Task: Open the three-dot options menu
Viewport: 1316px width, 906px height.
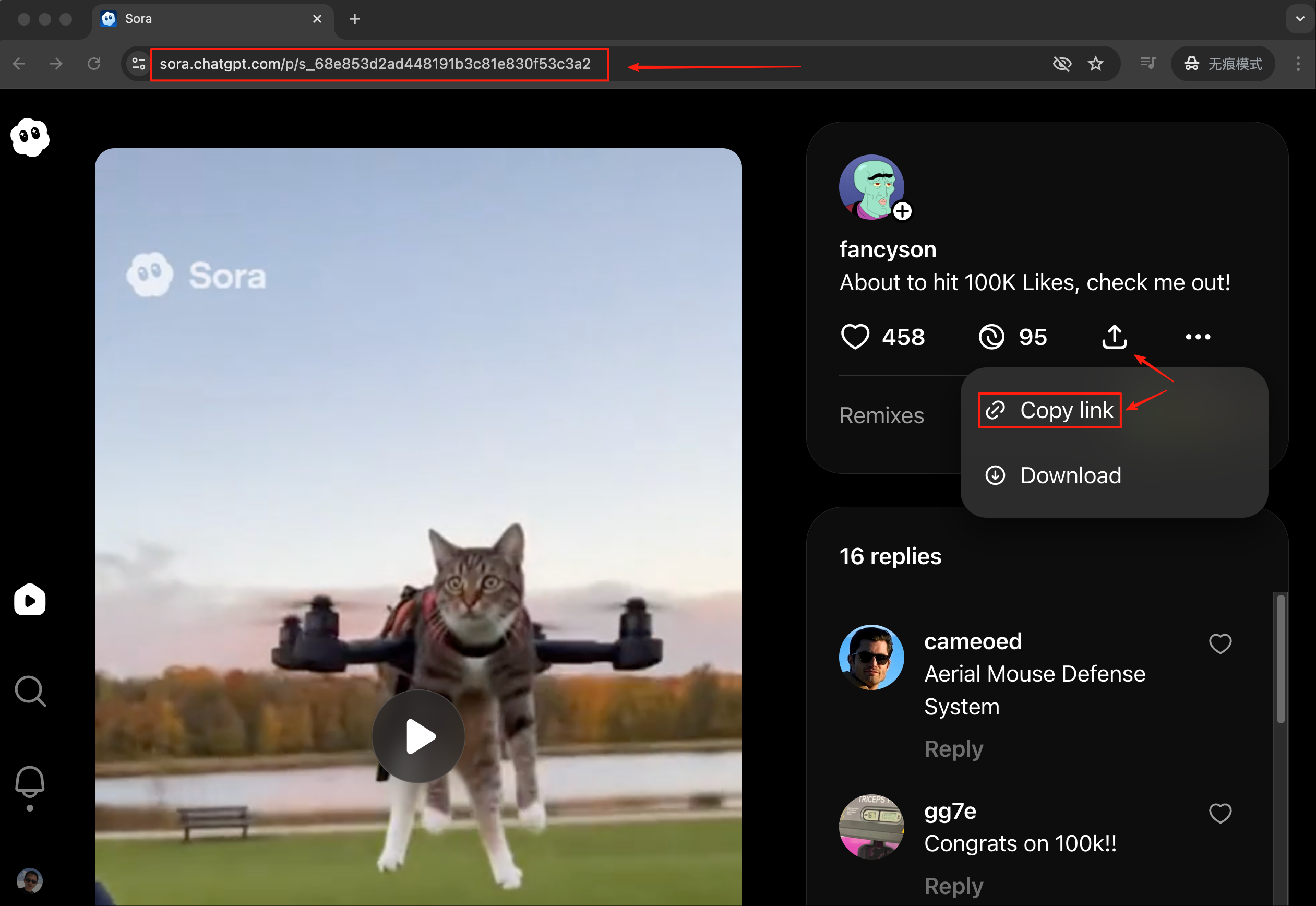Action: 1197,336
